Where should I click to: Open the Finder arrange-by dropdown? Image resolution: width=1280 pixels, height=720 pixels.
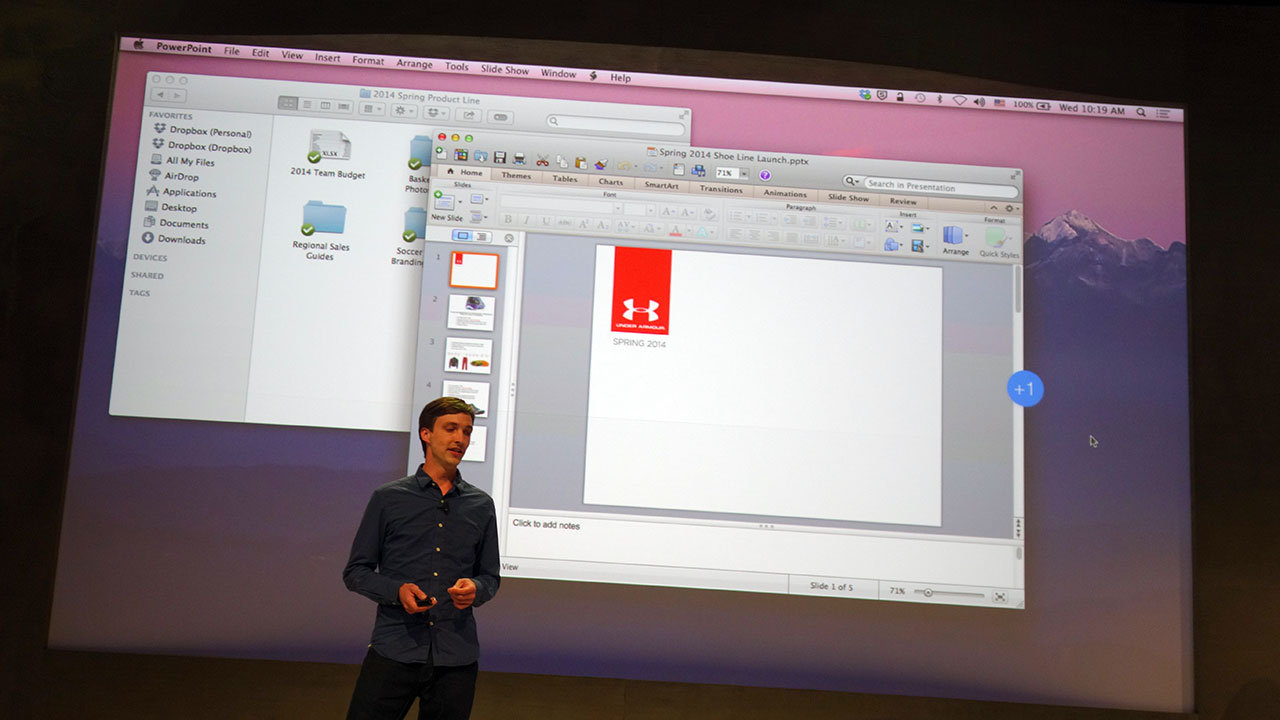pos(372,108)
